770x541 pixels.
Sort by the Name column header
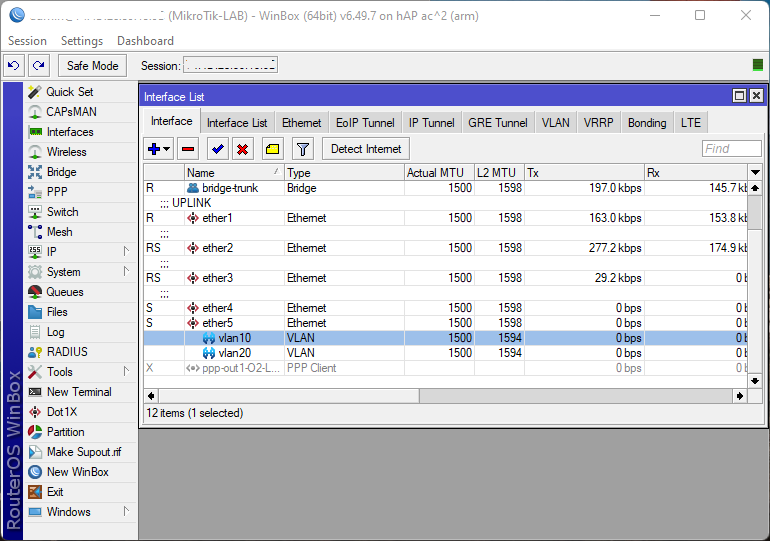[234, 173]
